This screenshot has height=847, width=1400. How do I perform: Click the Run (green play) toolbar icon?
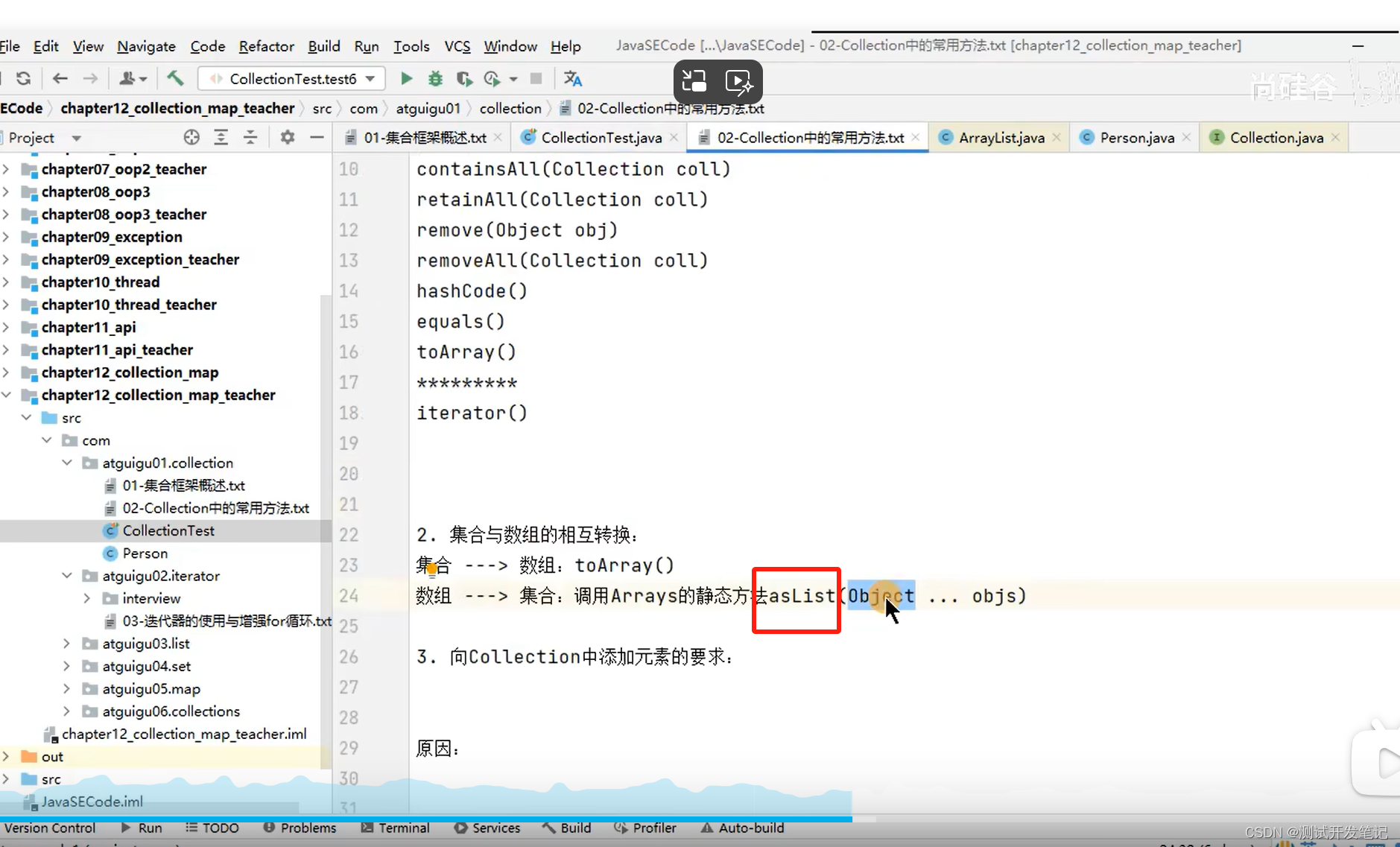click(x=406, y=78)
